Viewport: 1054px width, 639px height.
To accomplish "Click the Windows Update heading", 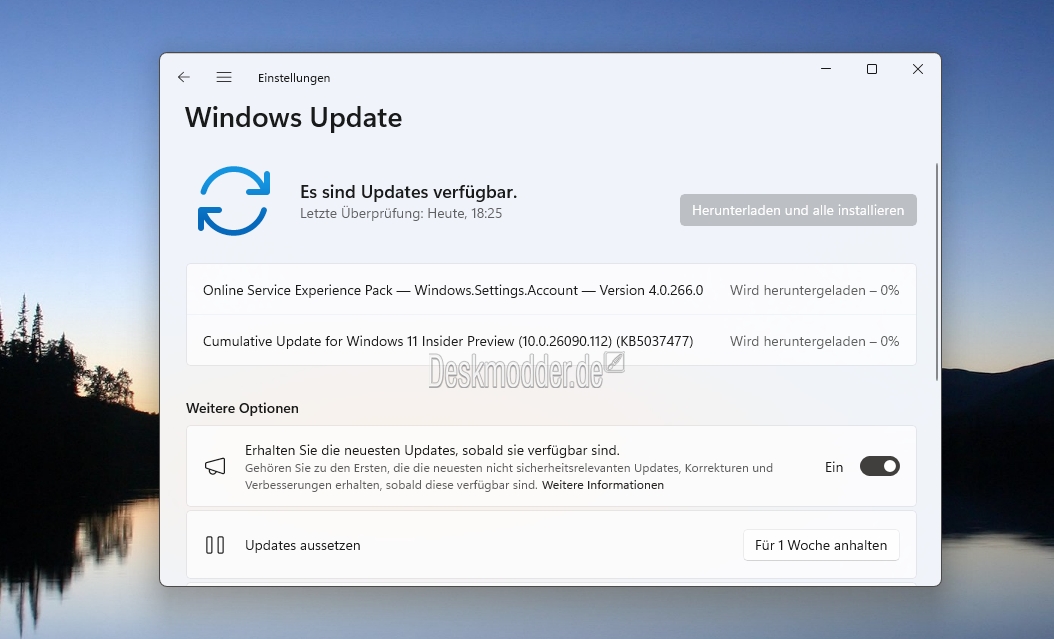I will point(294,118).
